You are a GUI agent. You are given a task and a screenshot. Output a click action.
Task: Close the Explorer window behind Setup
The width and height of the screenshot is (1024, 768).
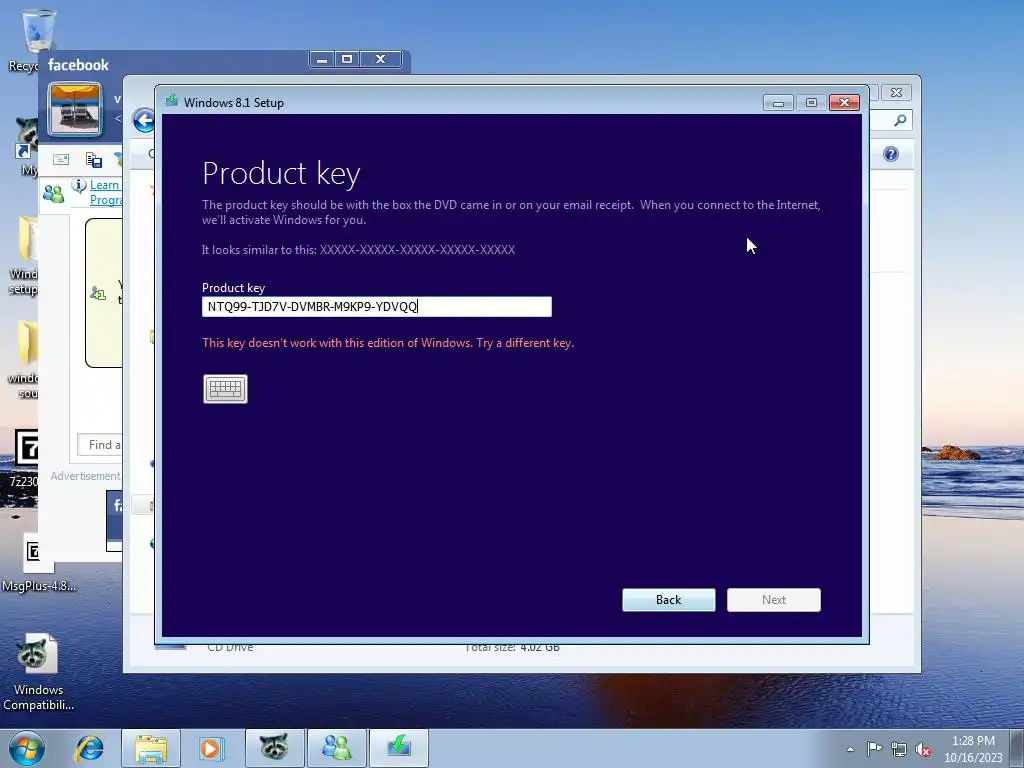(896, 93)
